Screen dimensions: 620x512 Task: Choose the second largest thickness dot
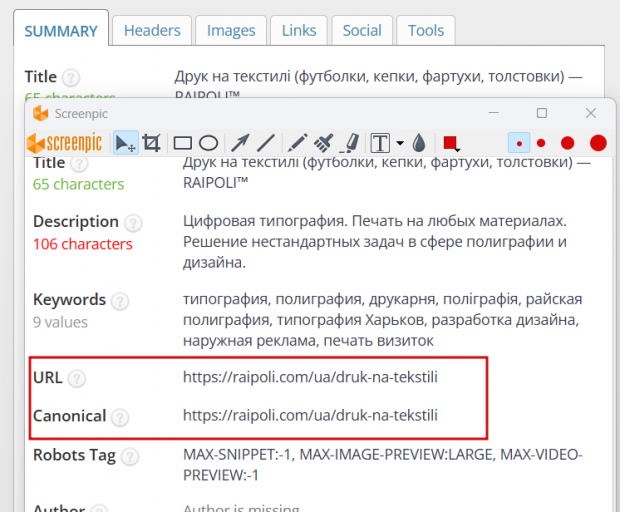tap(567, 143)
